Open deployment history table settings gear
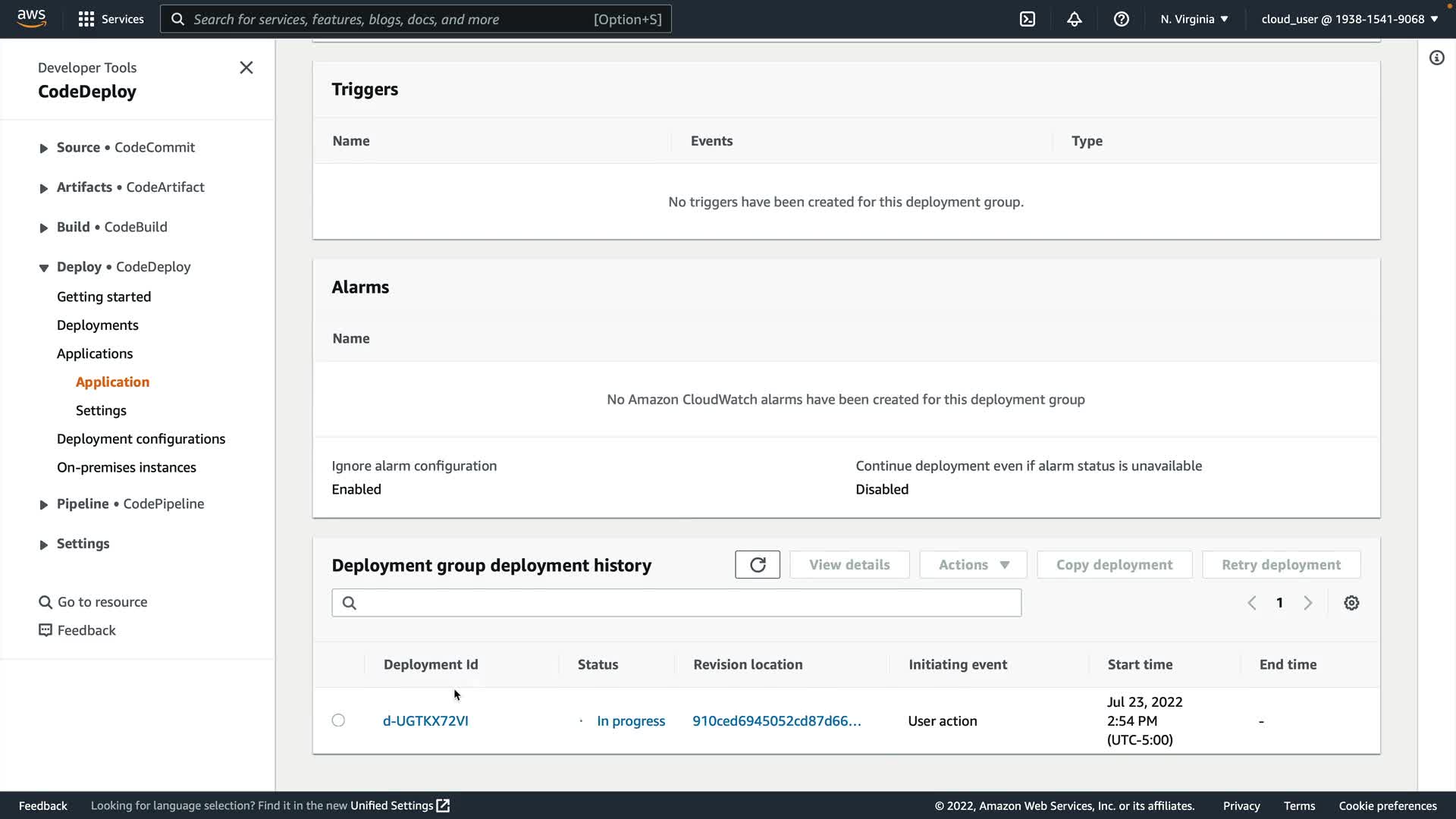Viewport: 1456px width, 819px height. point(1351,603)
